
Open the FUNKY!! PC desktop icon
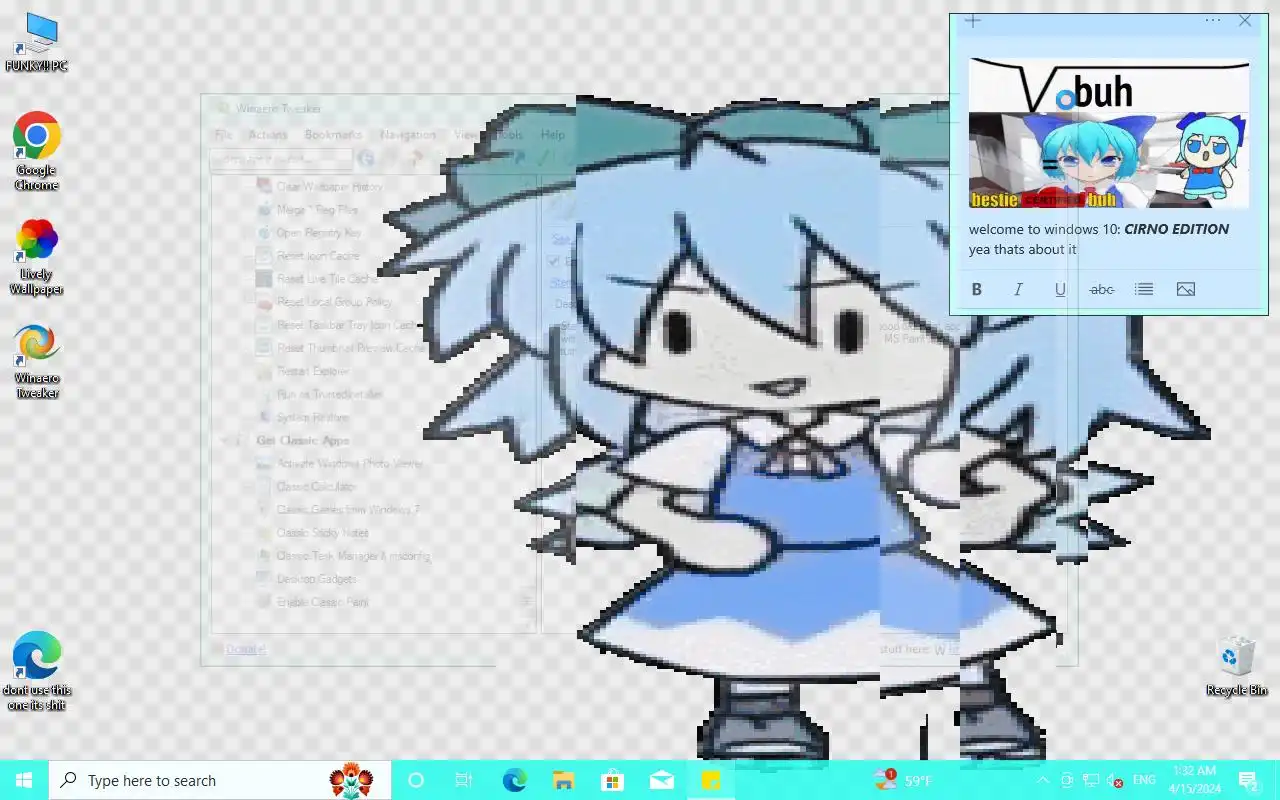click(x=37, y=43)
